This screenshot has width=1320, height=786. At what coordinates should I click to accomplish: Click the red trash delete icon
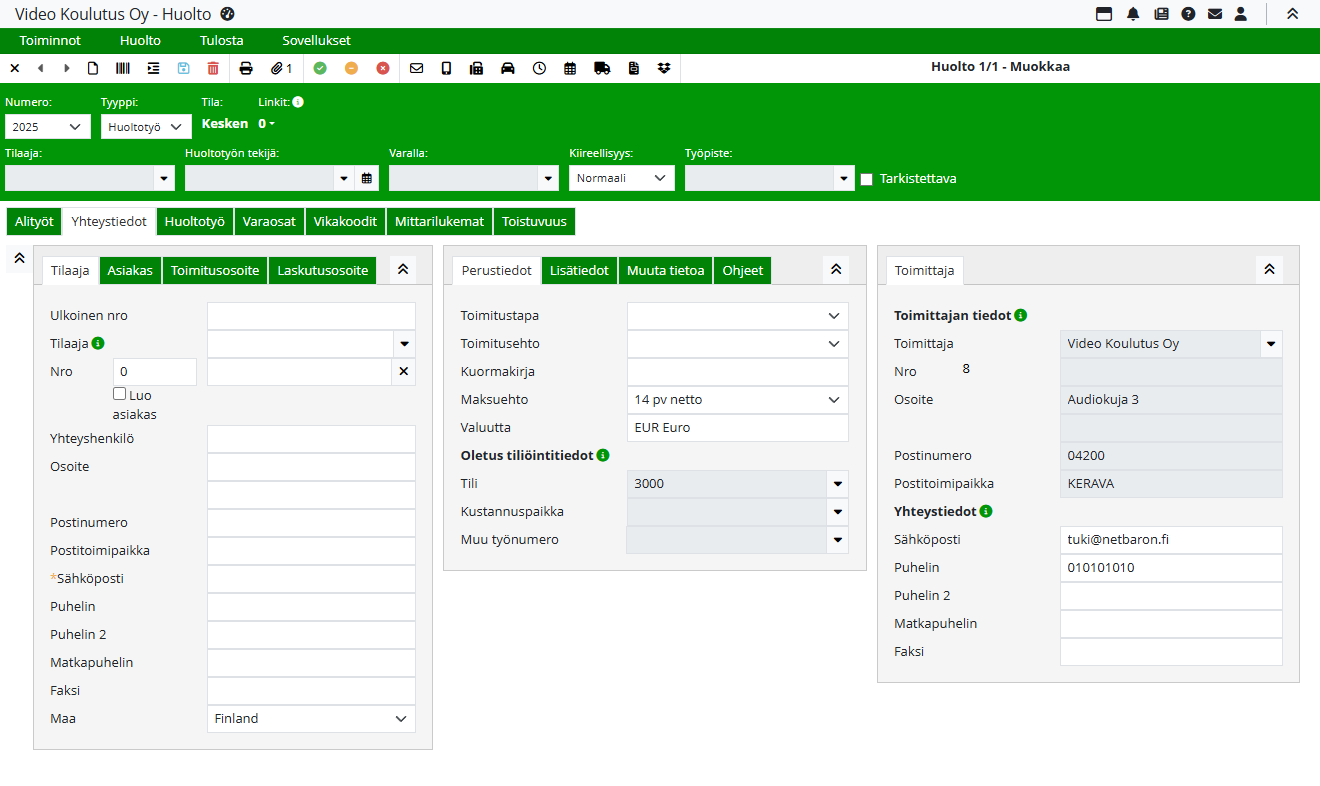[213, 68]
